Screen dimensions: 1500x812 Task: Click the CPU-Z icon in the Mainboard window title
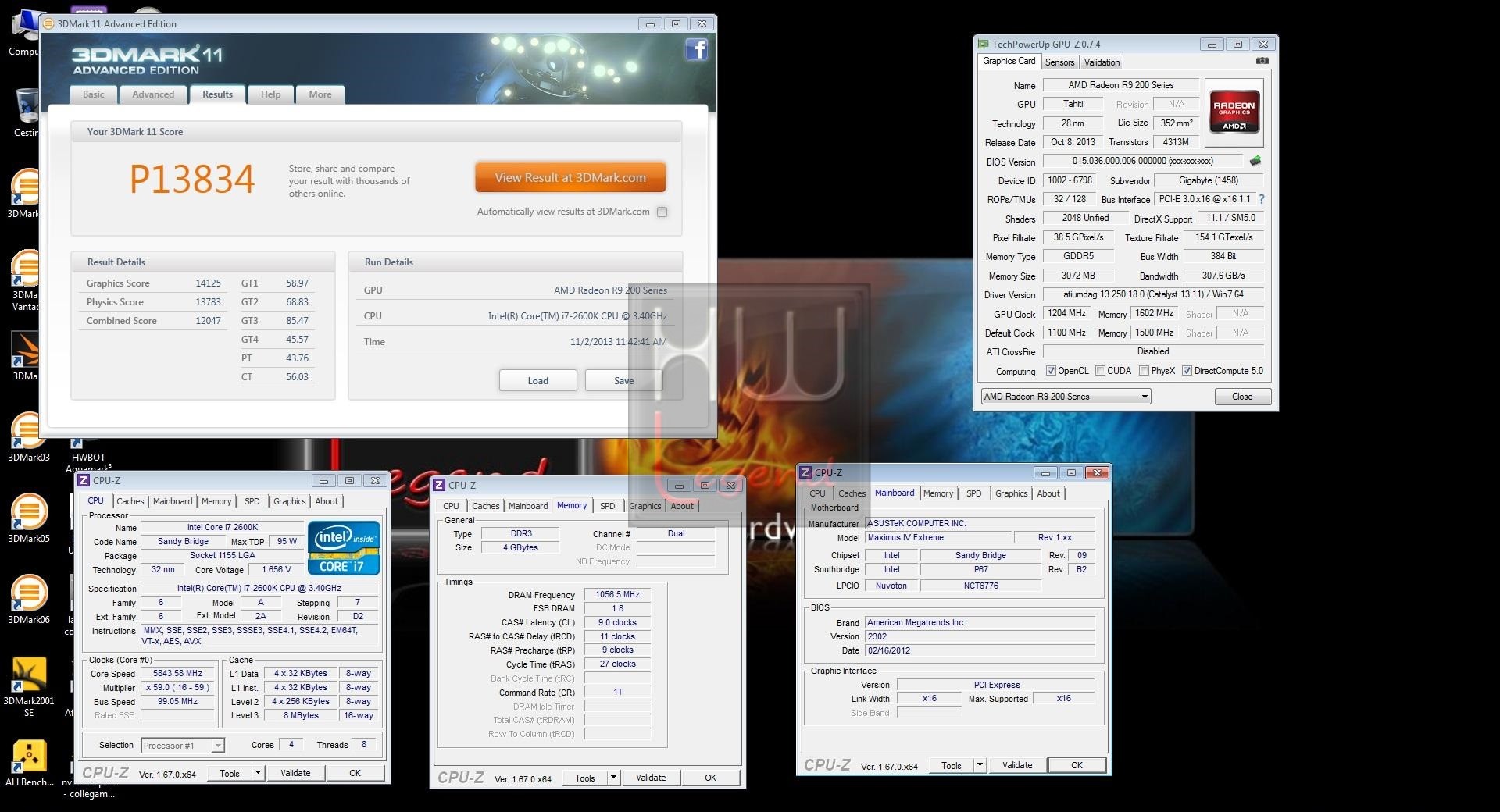pos(805,472)
